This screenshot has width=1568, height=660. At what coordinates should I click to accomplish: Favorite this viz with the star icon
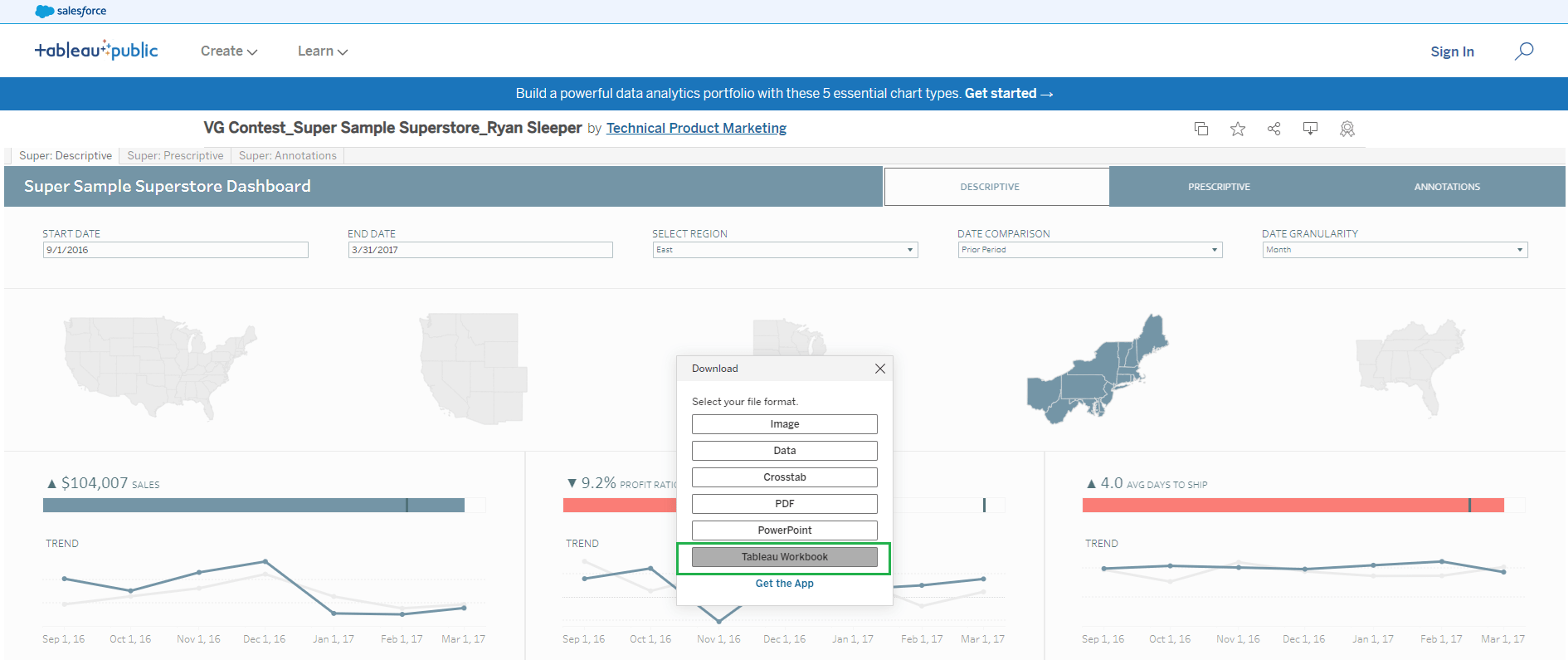coord(1238,129)
